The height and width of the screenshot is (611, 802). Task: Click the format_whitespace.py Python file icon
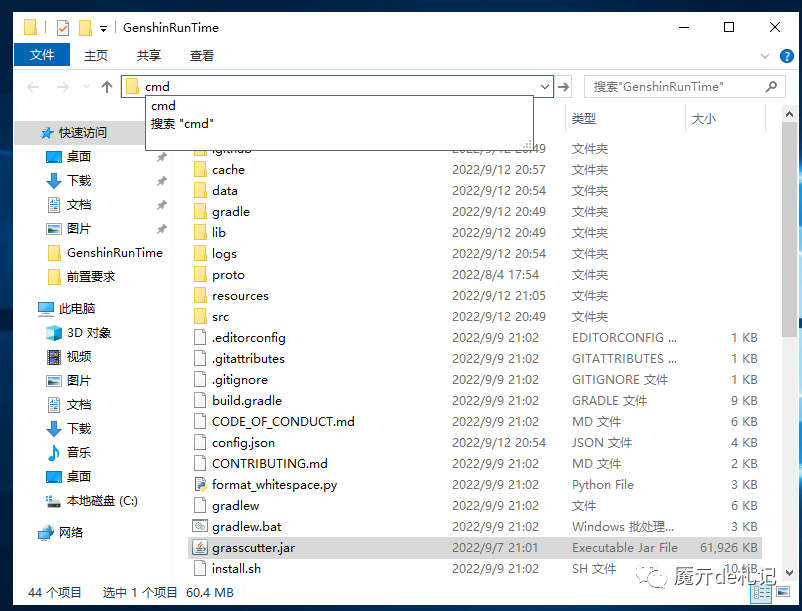point(200,484)
